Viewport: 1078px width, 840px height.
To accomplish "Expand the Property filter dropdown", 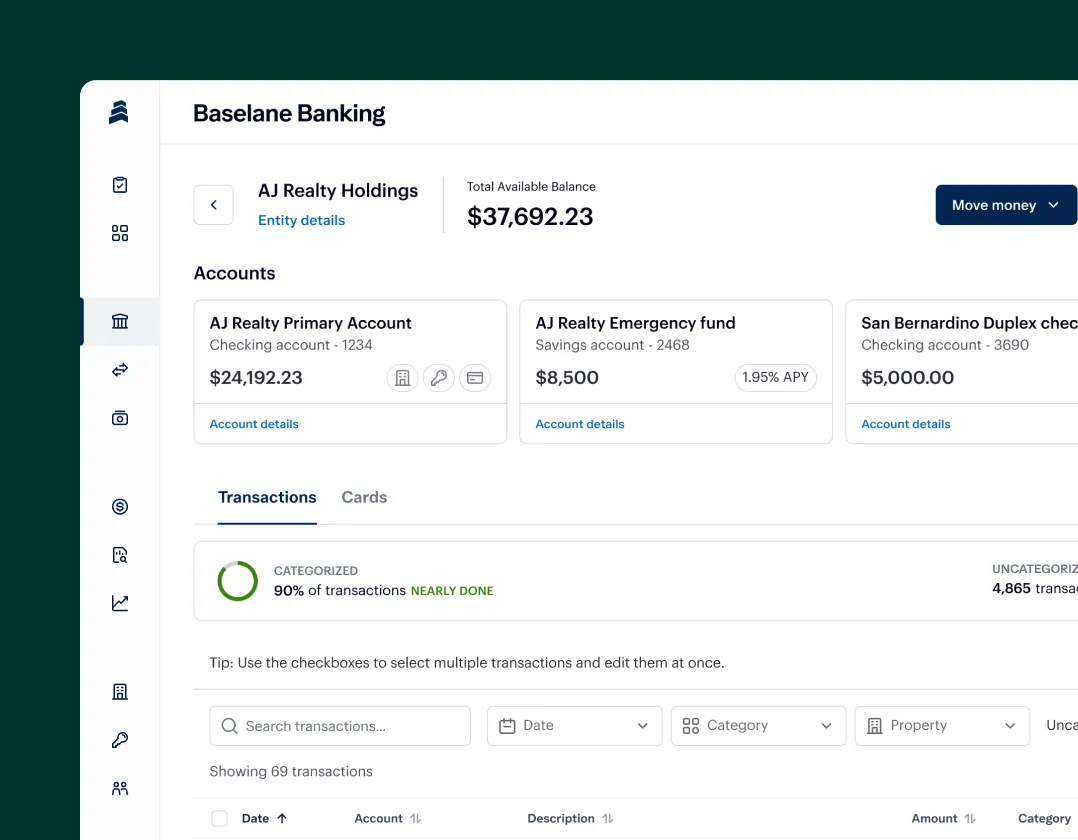I will [942, 726].
